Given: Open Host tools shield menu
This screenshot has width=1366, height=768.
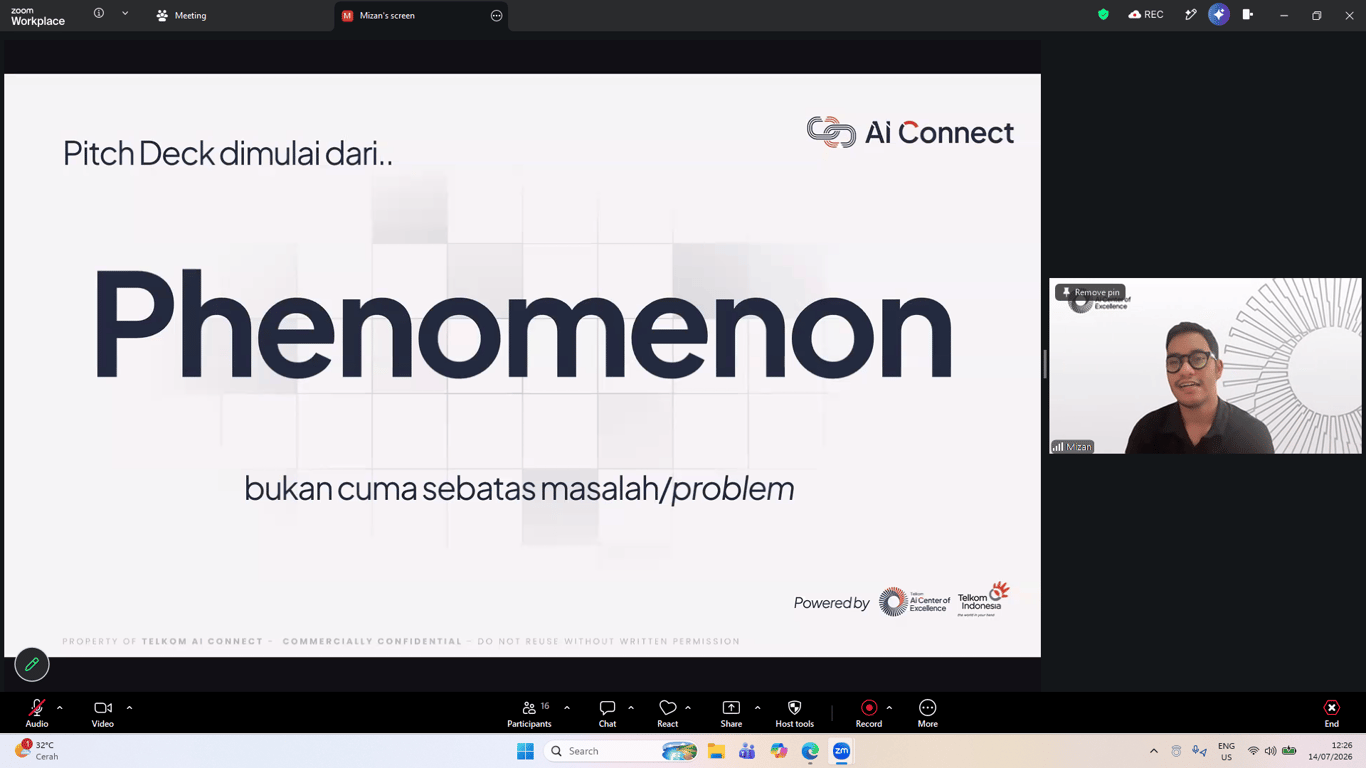Looking at the screenshot, I should pyautogui.click(x=795, y=713).
